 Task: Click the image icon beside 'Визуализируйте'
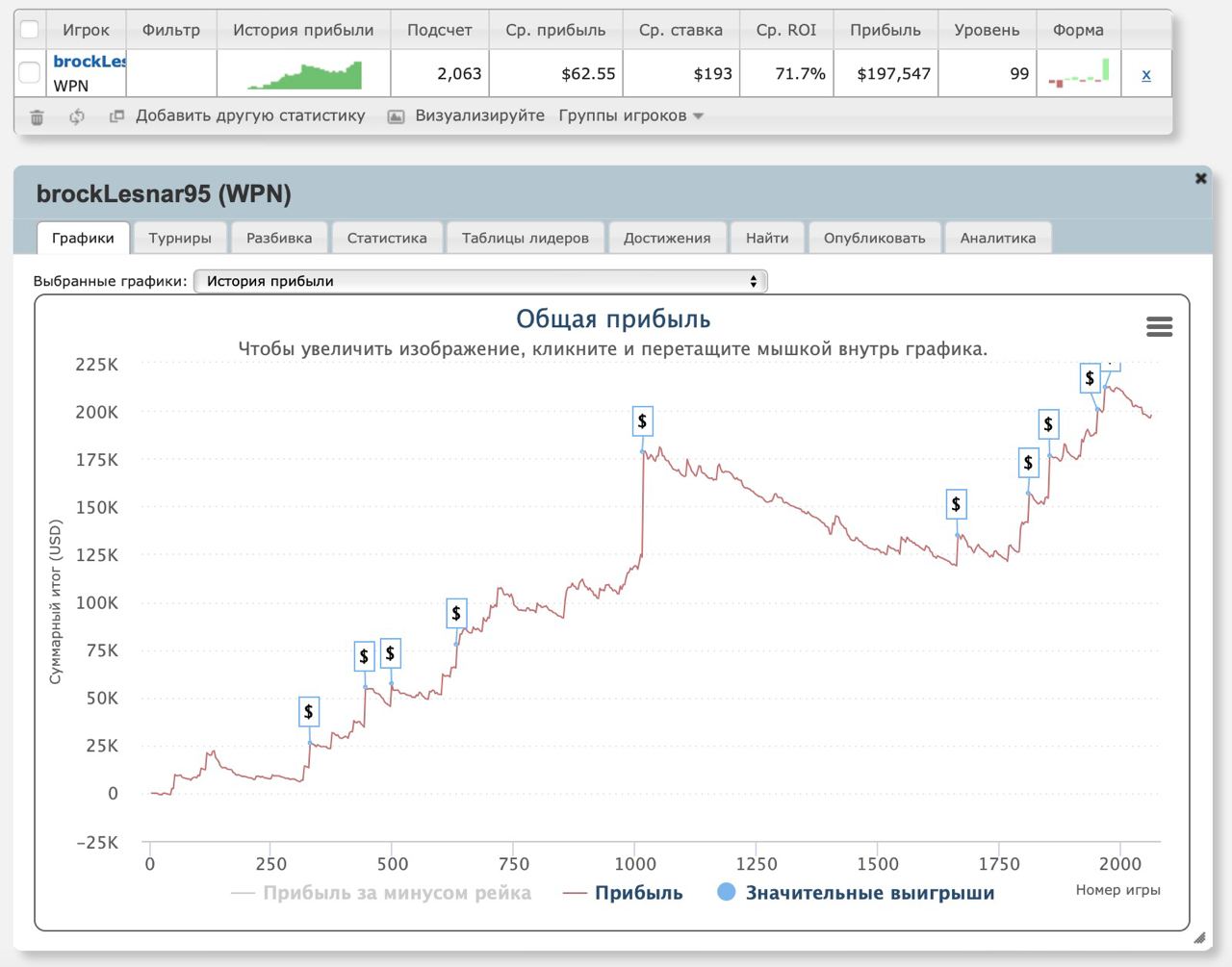396,116
